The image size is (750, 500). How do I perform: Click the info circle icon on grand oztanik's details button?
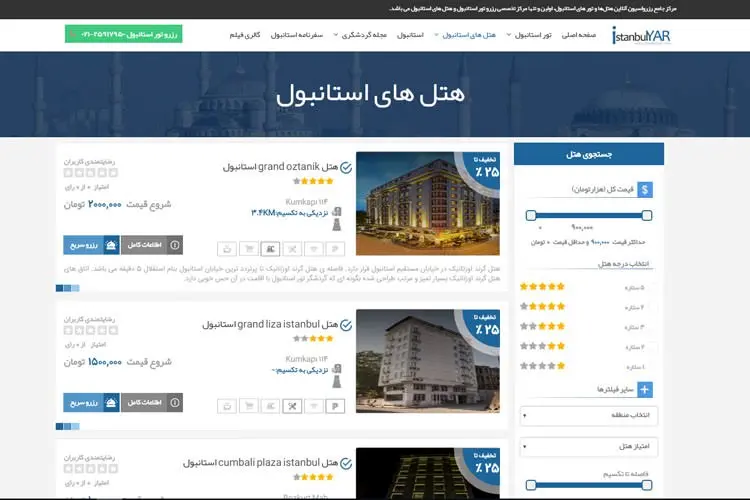click(175, 245)
